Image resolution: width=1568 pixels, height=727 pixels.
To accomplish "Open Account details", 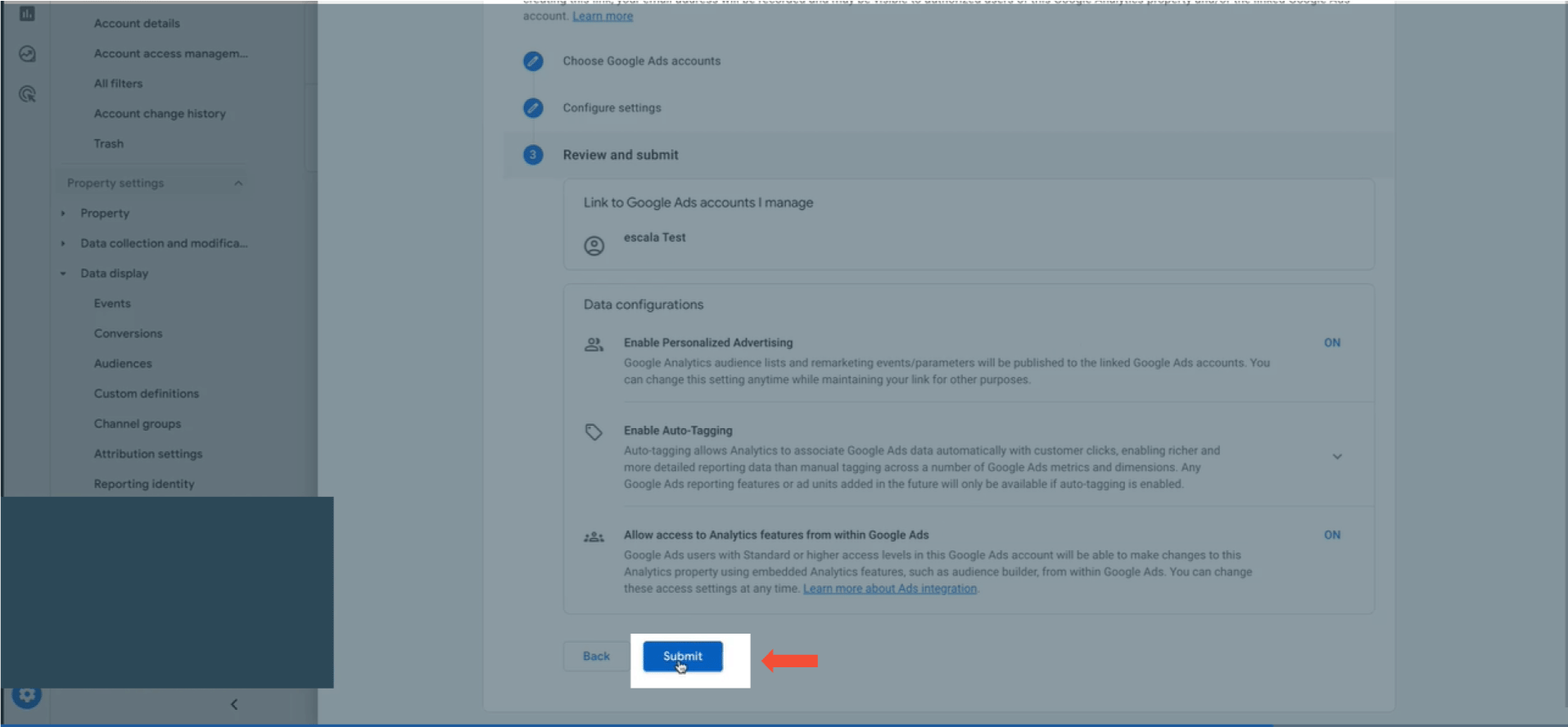I will coord(137,24).
